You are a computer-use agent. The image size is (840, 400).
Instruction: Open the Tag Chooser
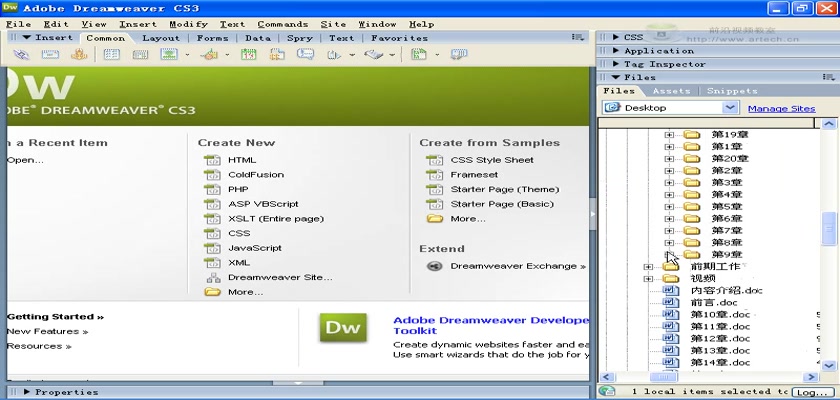pyautogui.click(x=459, y=54)
